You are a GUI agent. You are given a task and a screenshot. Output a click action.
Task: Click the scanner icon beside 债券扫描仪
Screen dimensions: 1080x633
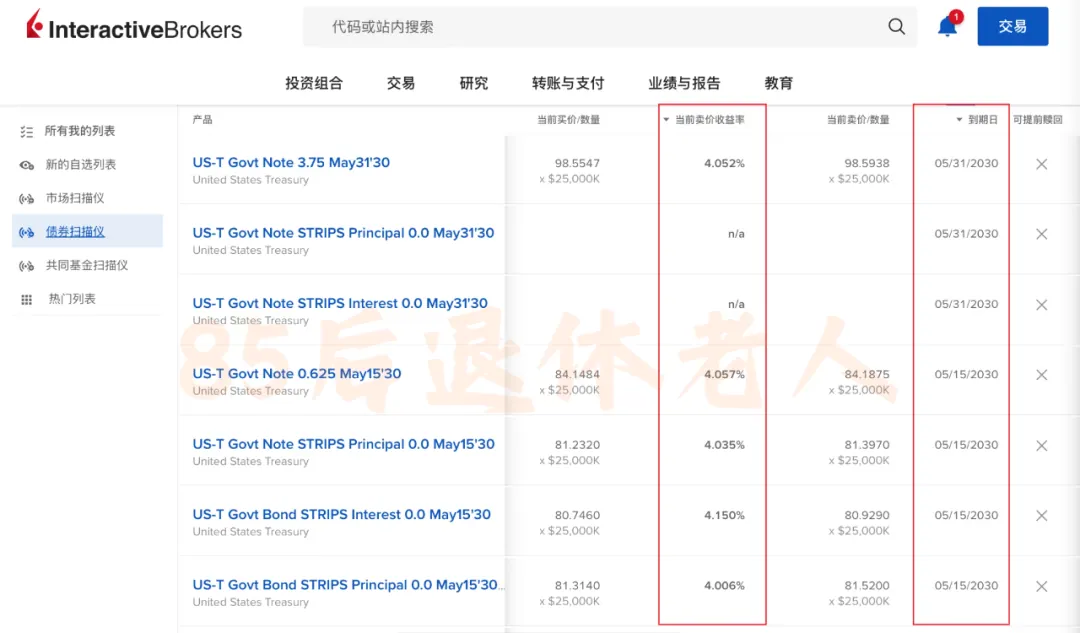click(x=26, y=232)
